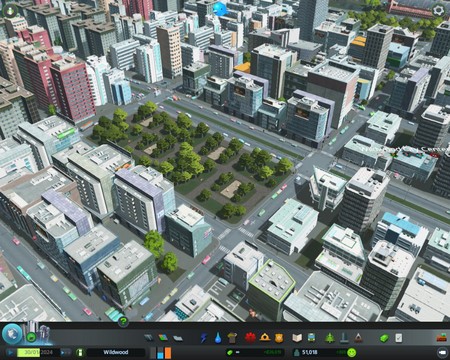Image resolution: width=450 pixels, height=360 pixels.
Task: Toggle game pause with play button
Action: (x=11, y=352)
